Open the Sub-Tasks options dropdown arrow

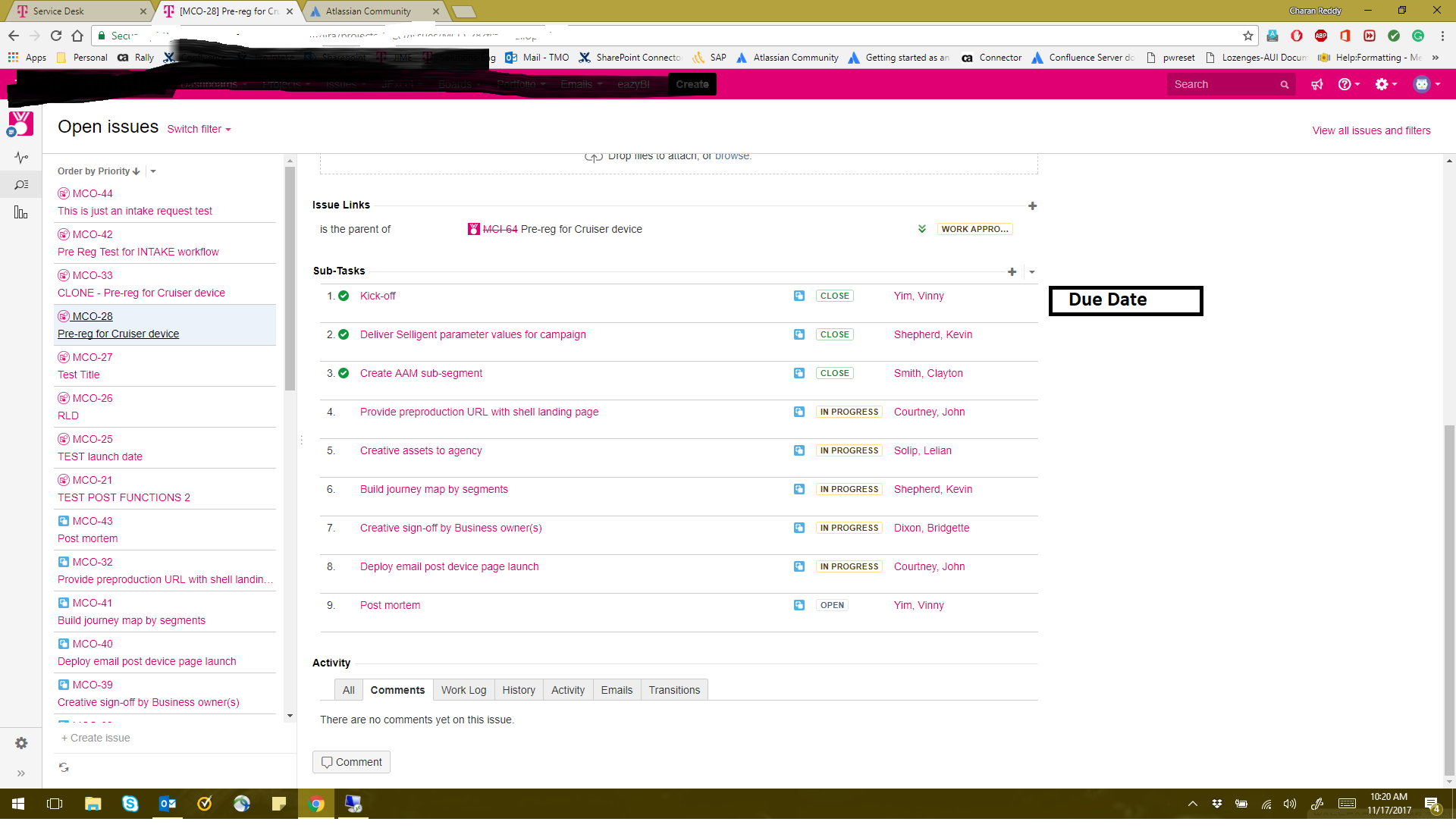click(x=1031, y=271)
